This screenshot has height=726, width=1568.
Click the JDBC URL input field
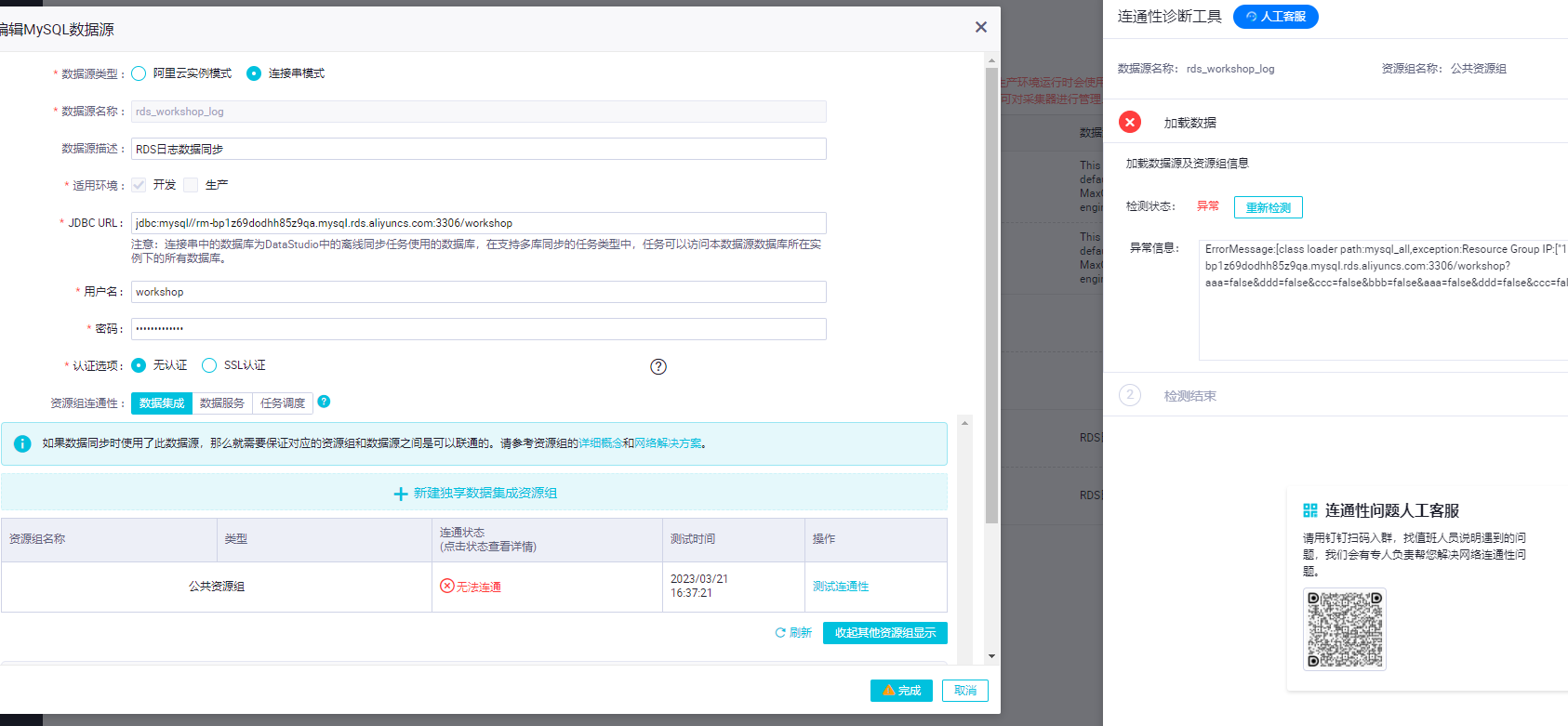(x=478, y=223)
